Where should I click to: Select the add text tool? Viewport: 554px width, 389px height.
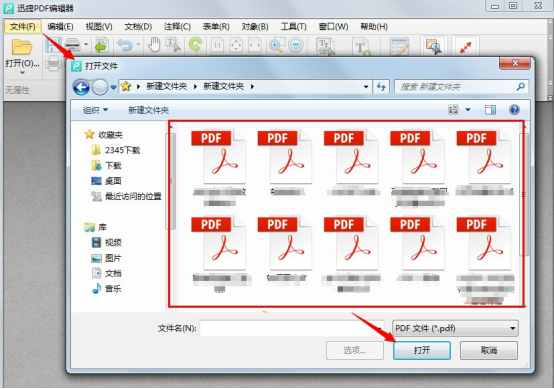tap(361, 47)
